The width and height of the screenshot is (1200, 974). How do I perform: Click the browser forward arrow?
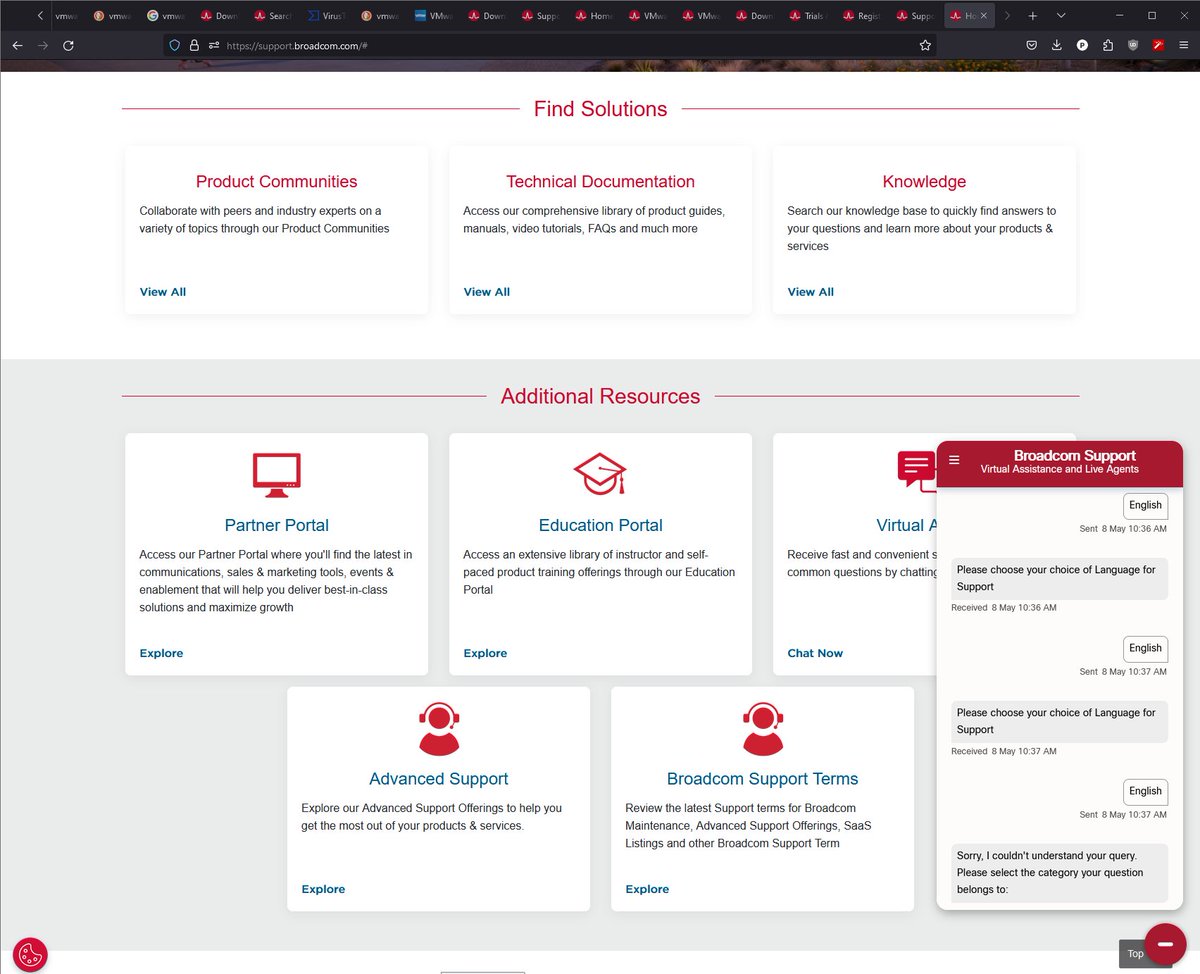[x=43, y=45]
